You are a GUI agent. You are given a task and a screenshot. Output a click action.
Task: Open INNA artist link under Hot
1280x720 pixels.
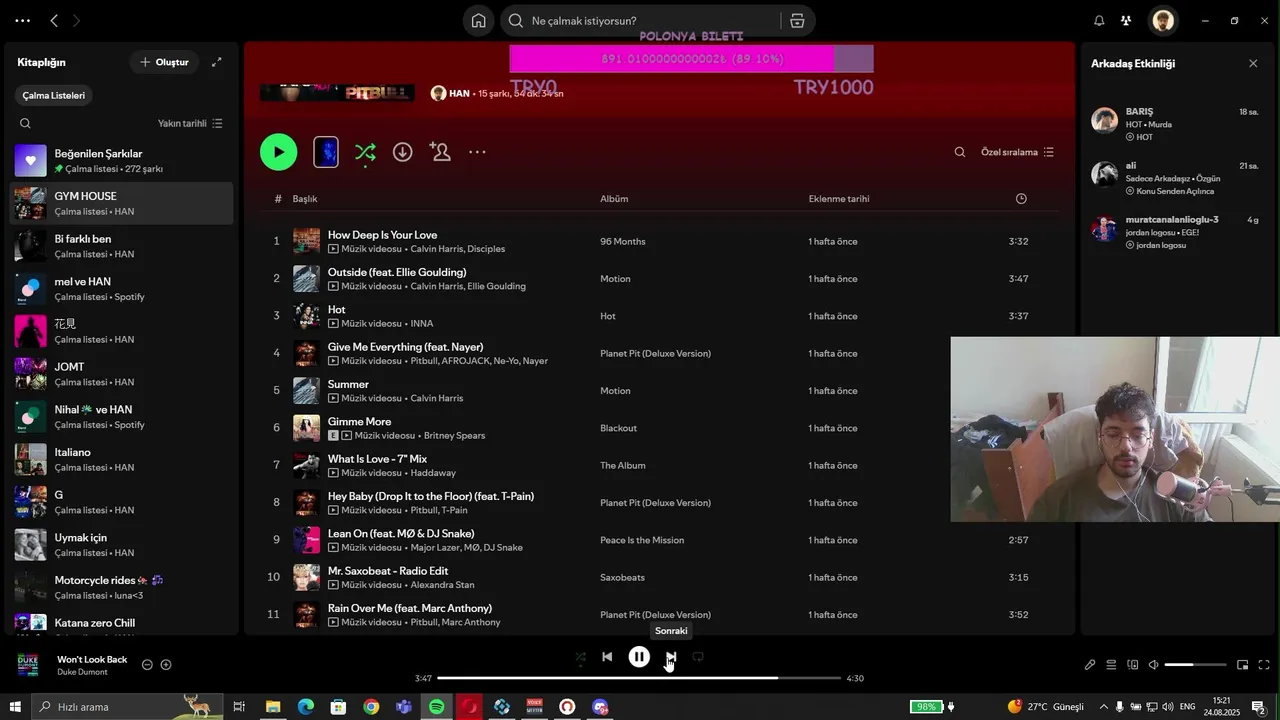pos(421,324)
